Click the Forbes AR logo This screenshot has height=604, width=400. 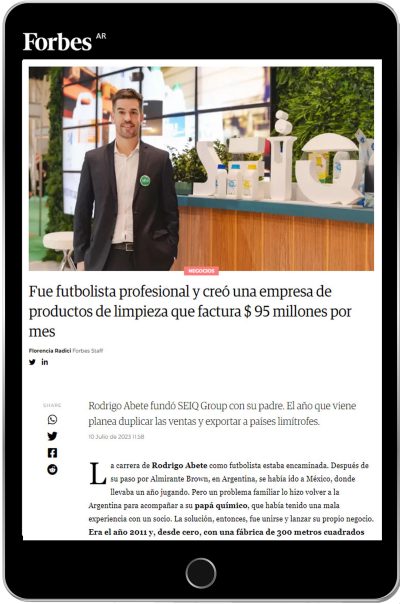click(x=64, y=42)
